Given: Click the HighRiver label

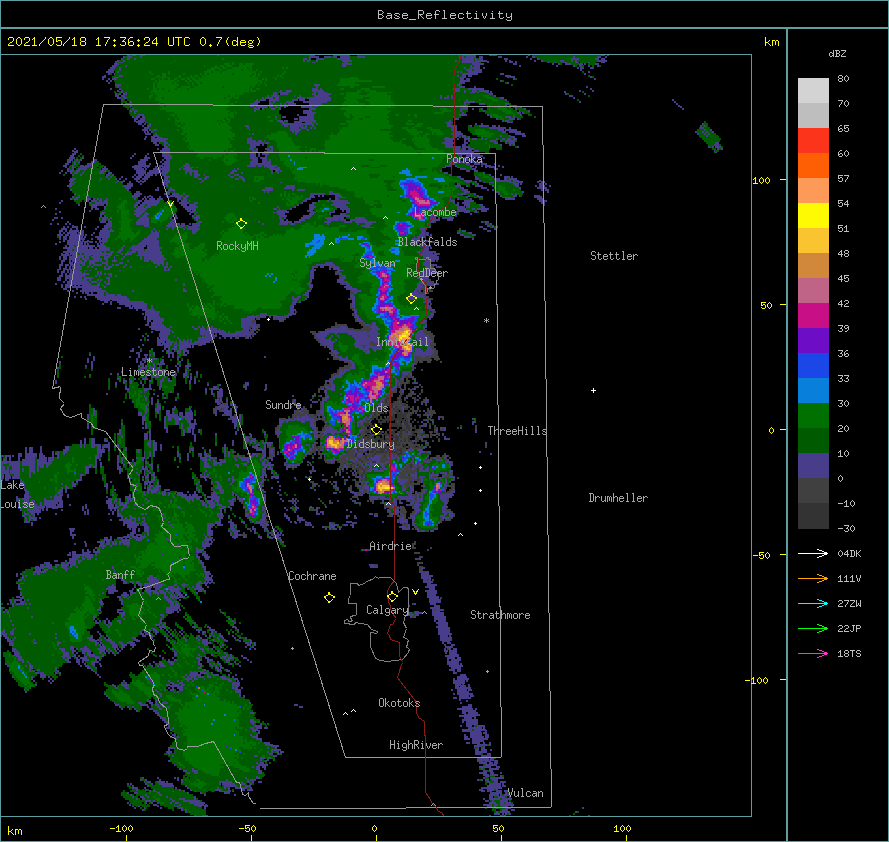Looking at the screenshot, I should tap(416, 745).
